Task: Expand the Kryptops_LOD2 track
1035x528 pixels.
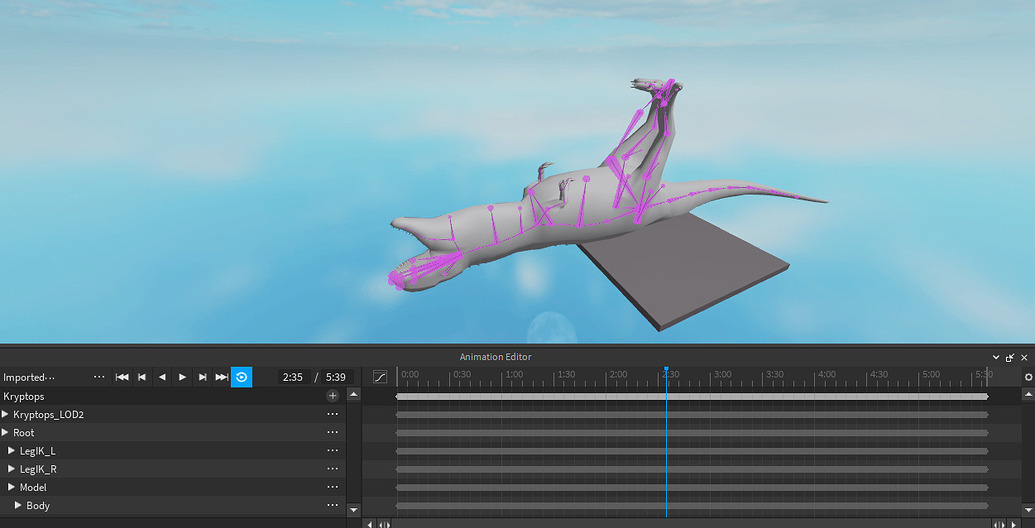Action: (x=5, y=414)
